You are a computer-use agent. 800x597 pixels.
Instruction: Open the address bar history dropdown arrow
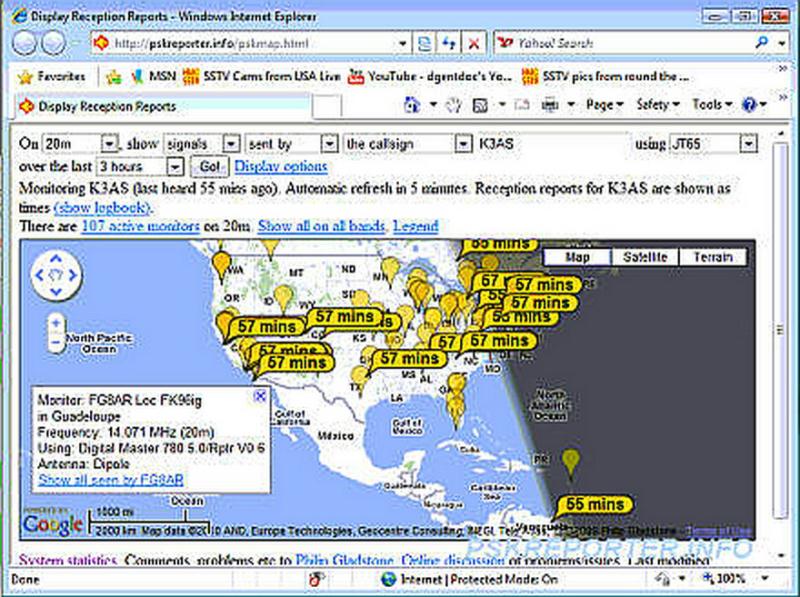coord(403,43)
